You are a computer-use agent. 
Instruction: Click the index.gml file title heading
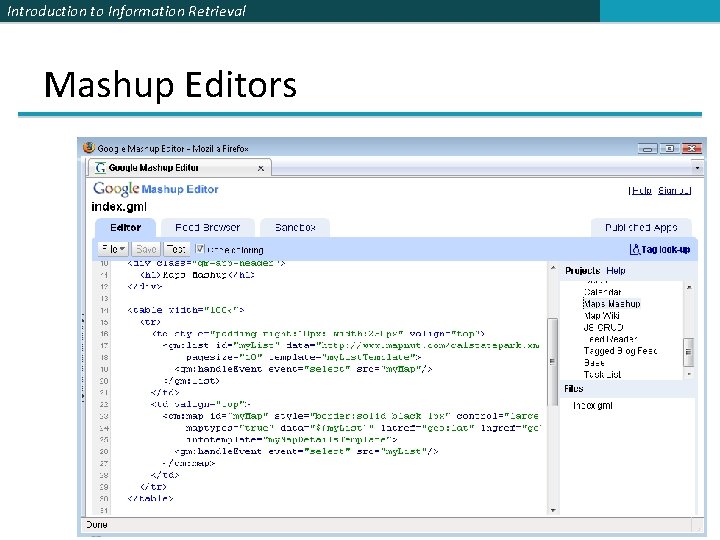(119, 207)
